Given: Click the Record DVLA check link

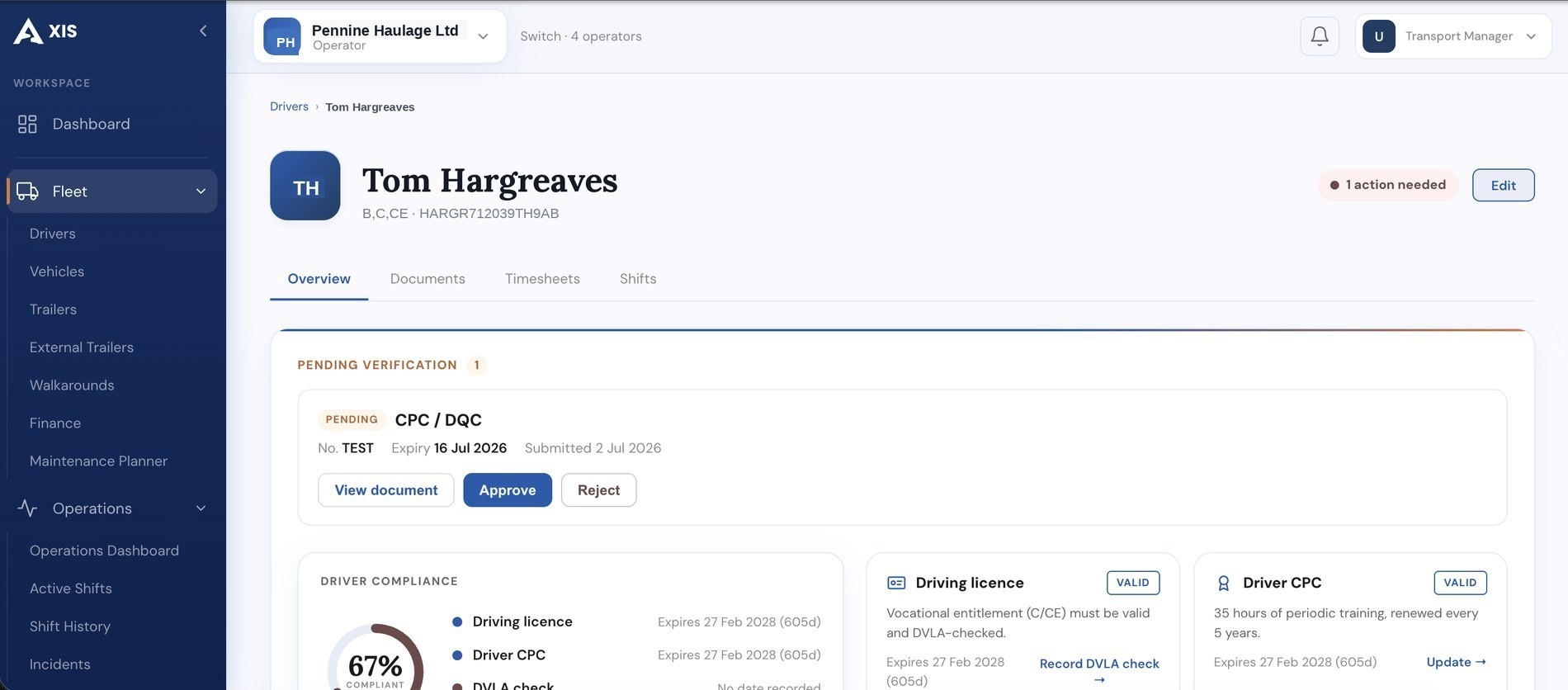Looking at the screenshot, I should click(1099, 671).
